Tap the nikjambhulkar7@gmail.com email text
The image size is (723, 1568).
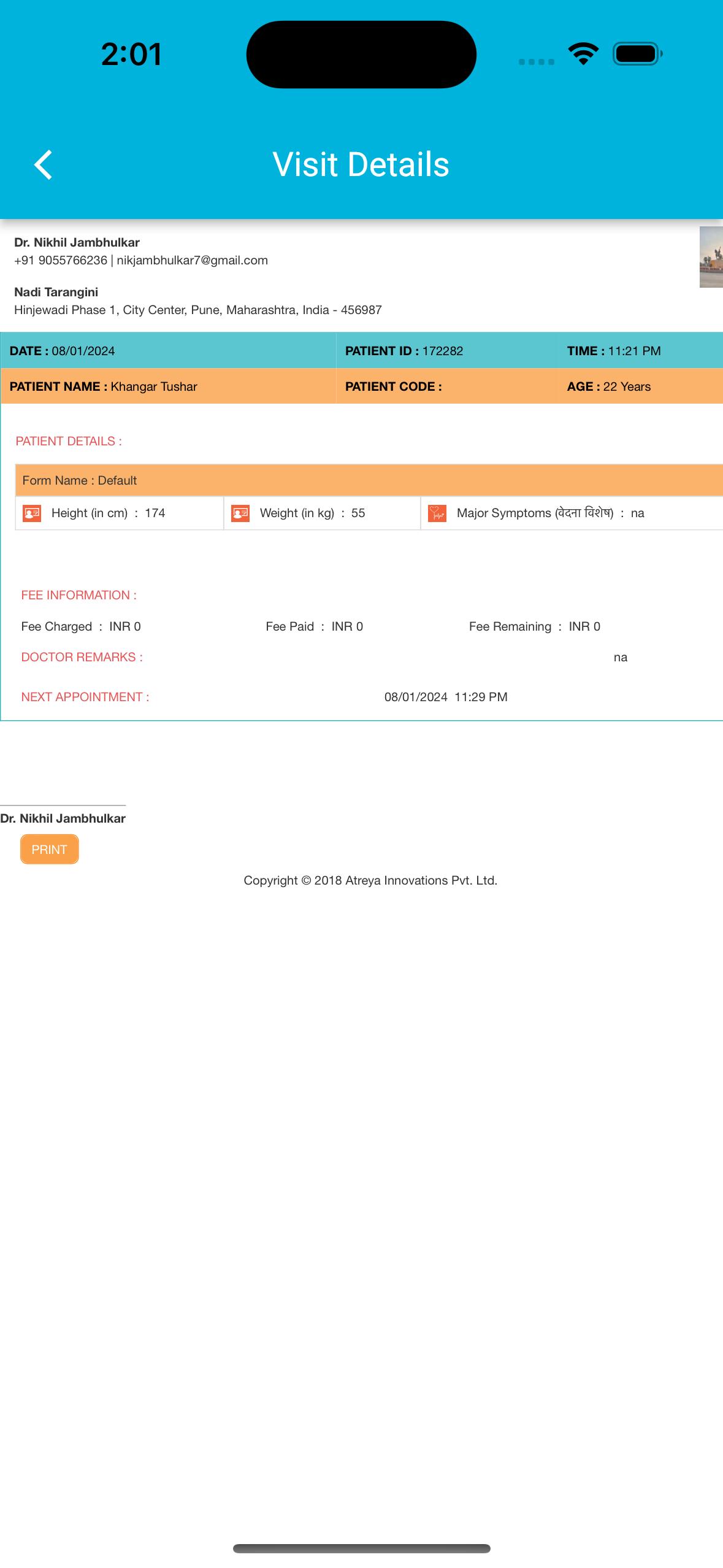(193, 260)
